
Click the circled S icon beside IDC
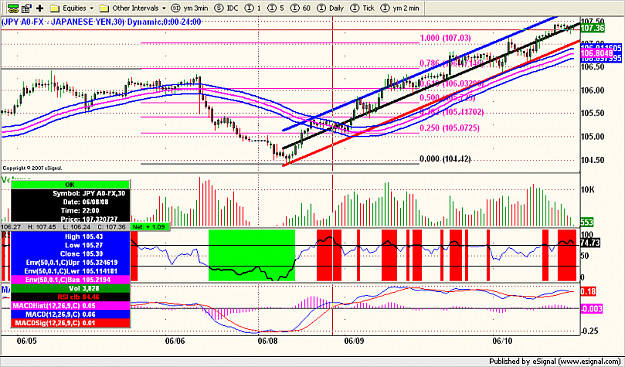coord(218,8)
